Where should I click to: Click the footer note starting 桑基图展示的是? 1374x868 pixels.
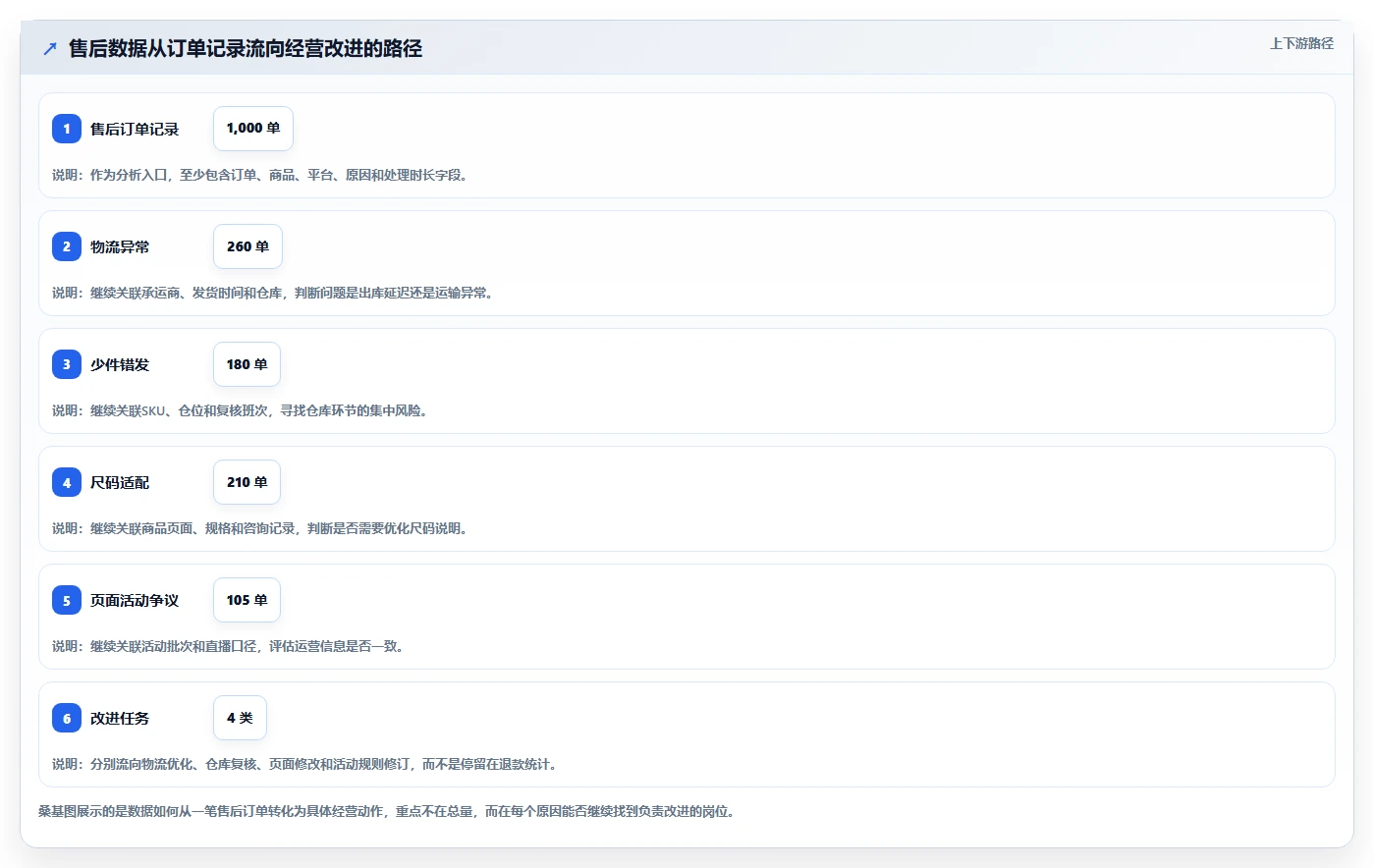coord(389,811)
